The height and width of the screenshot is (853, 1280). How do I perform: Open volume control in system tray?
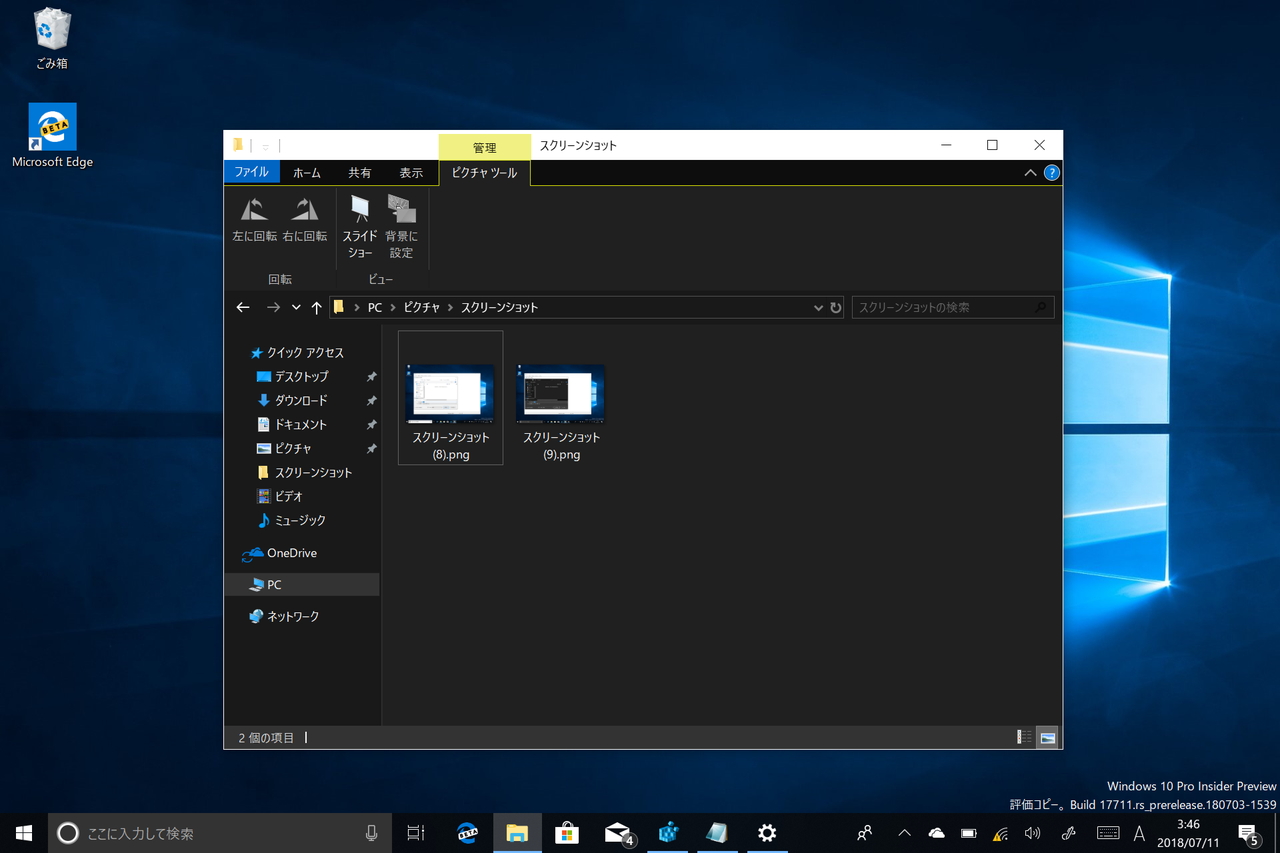[1033, 833]
